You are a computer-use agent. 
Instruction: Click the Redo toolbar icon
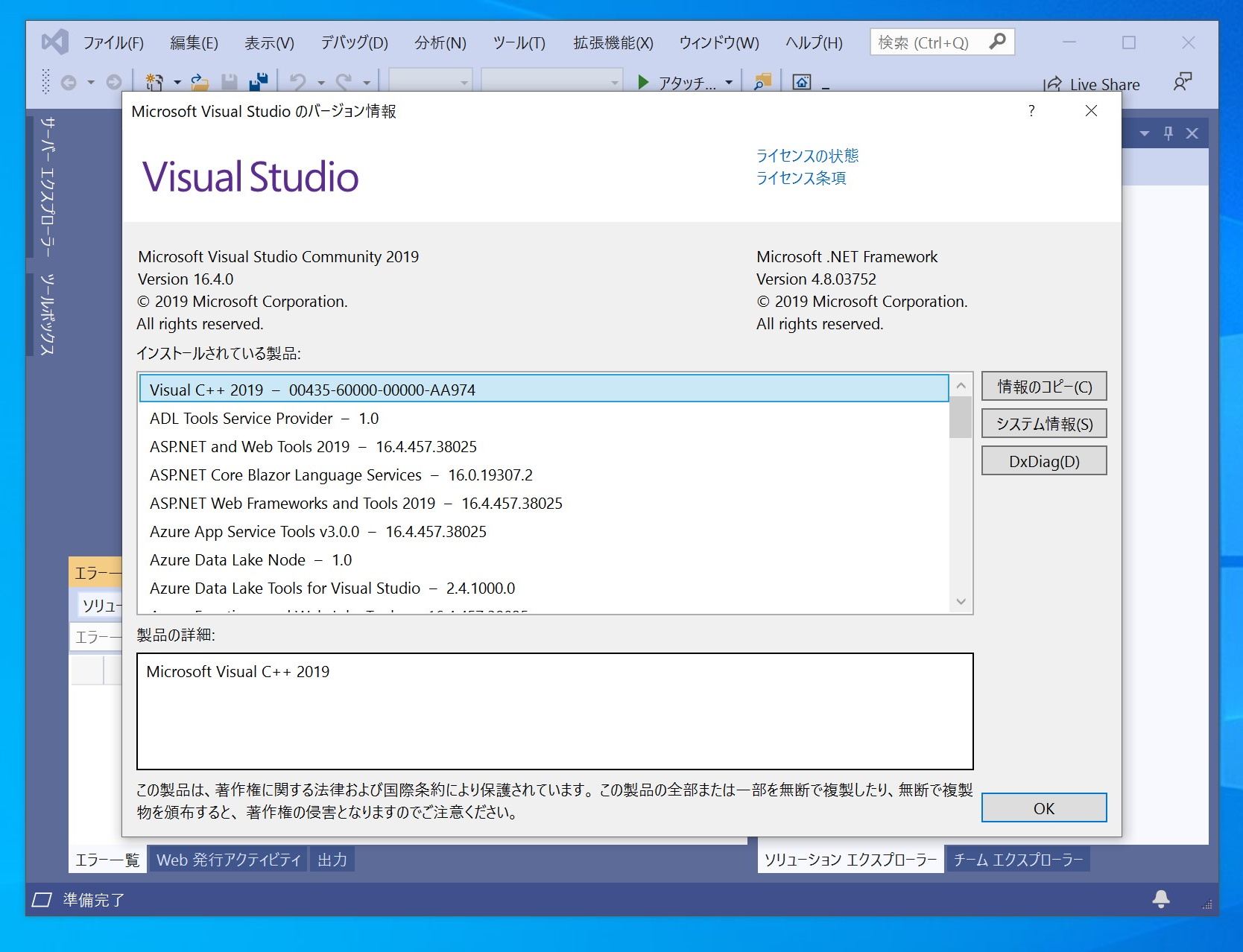(x=345, y=83)
